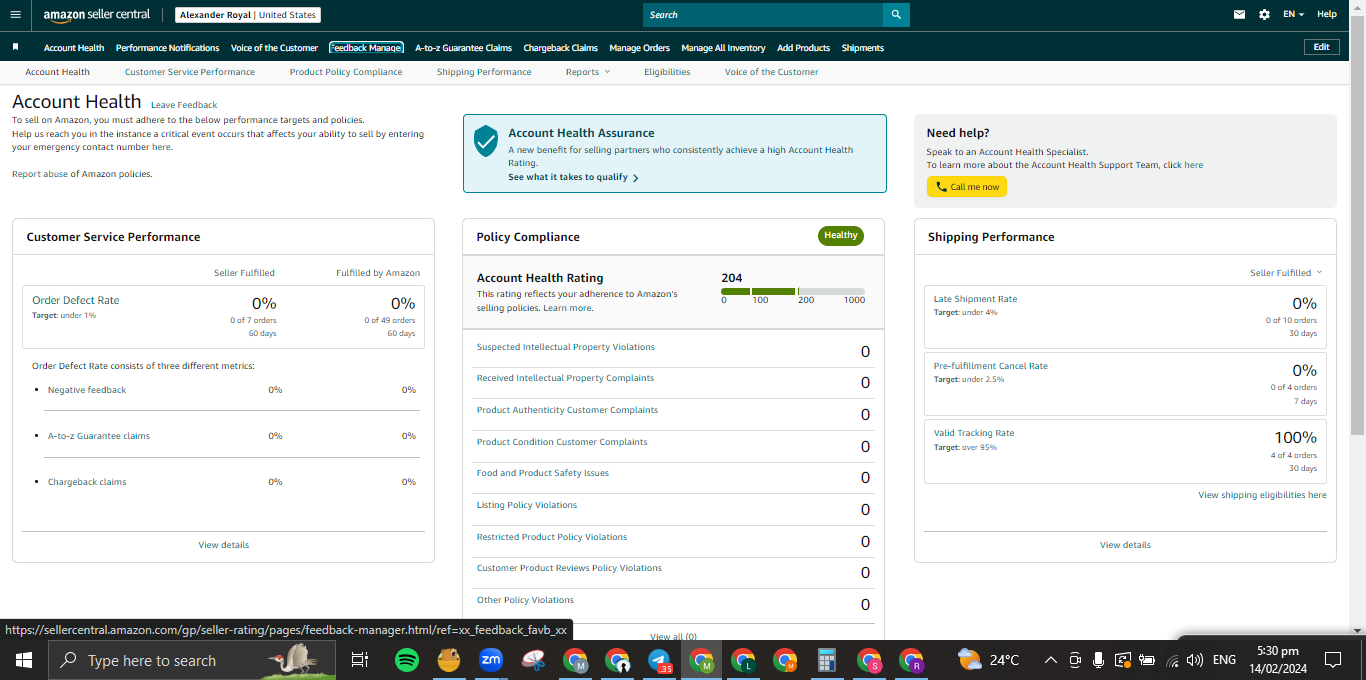This screenshot has width=1366, height=680.
Task: Click the microphone tray icon
Action: point(1098,660)
